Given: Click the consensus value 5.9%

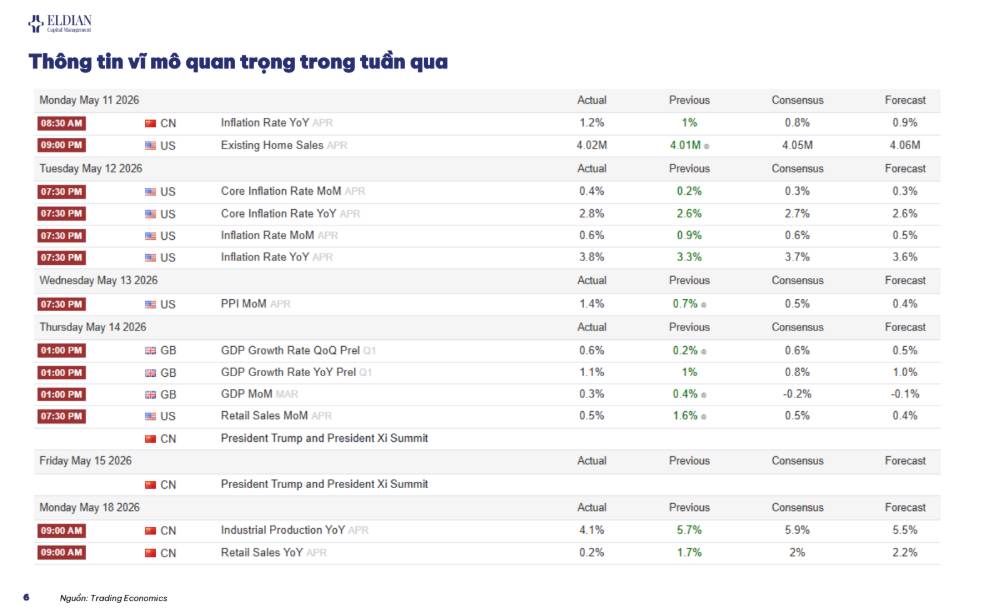Looking at the screenshot, I should tap(797, 530).
